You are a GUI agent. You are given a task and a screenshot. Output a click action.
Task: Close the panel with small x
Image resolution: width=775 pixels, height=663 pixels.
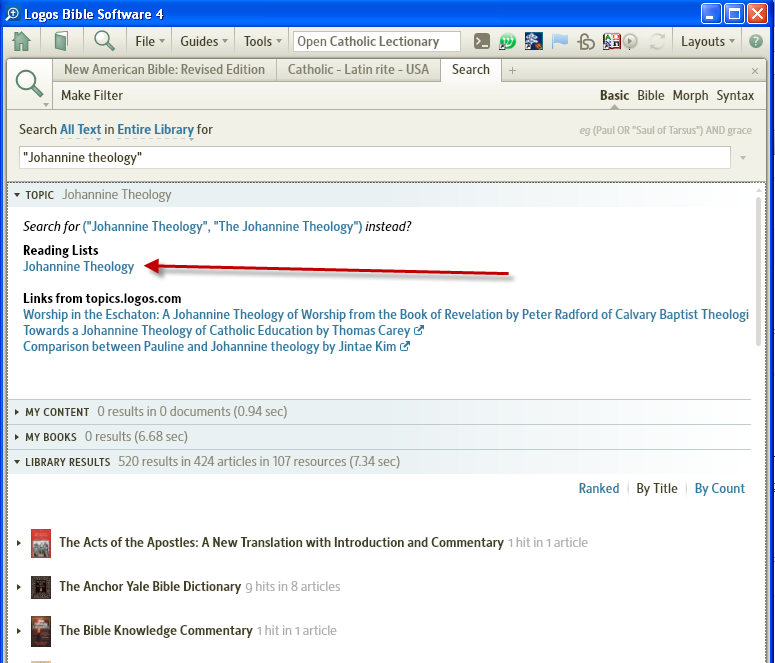pyautogui.click(x=755, y=71)
